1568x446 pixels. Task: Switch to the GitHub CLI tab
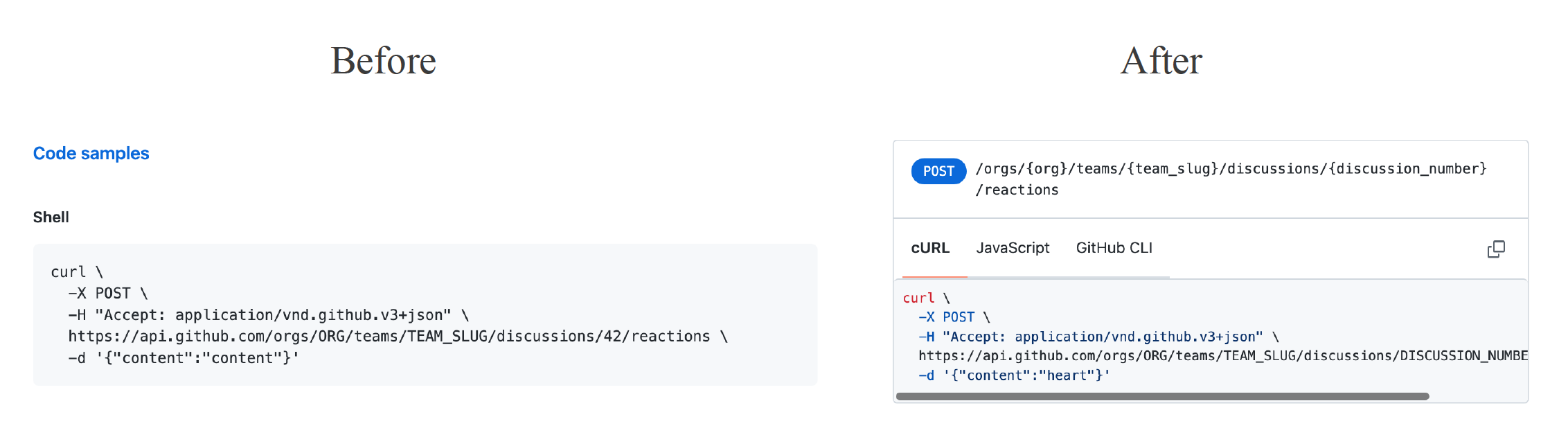pos(1113,247)
